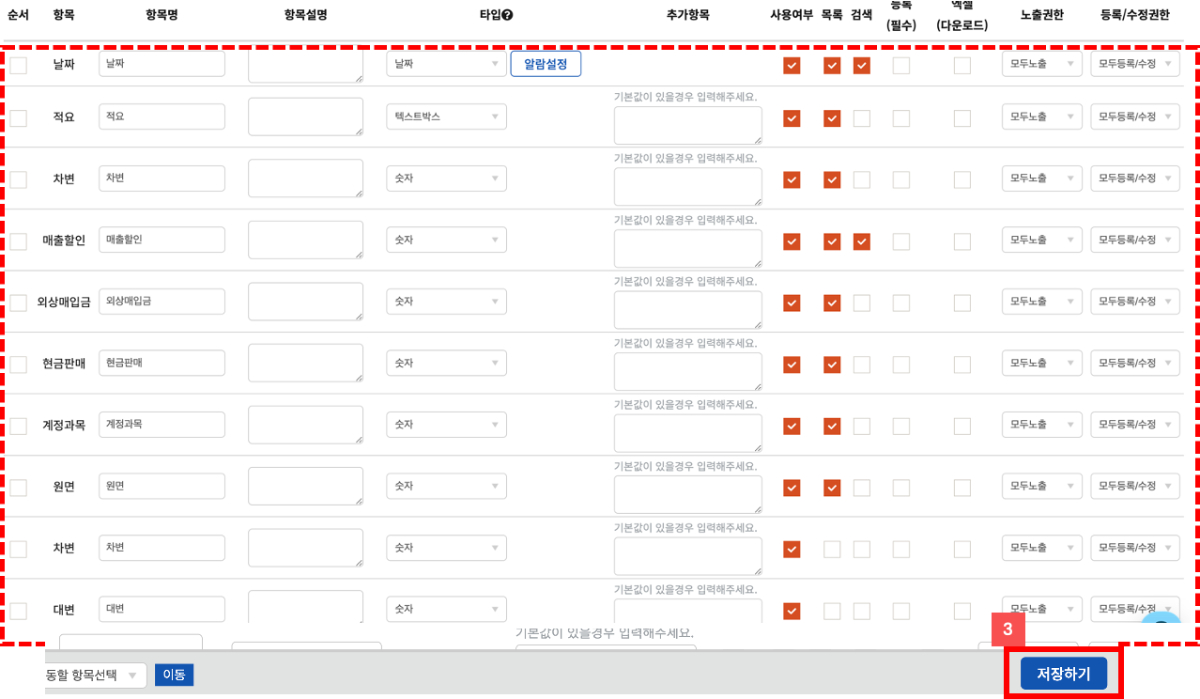The image size is (1200, 699).
Task: Tick the 순서 checkbox for the 날짜 row
Action: pos(18,66)
